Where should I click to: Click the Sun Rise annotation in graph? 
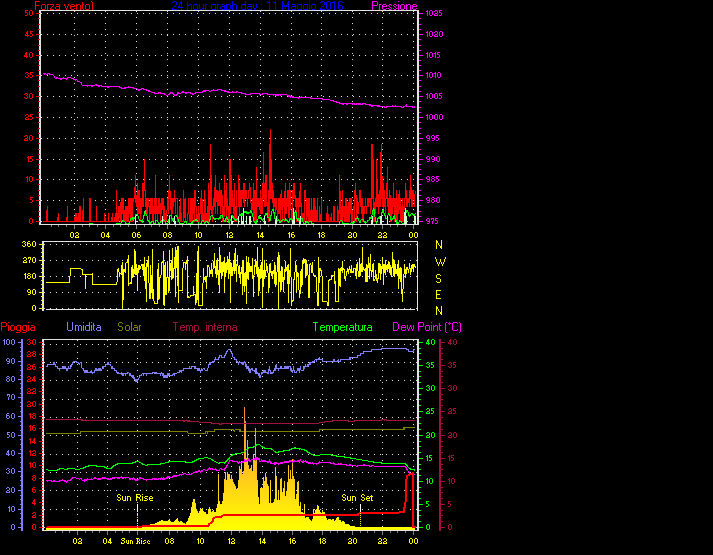tap(135, 497)
